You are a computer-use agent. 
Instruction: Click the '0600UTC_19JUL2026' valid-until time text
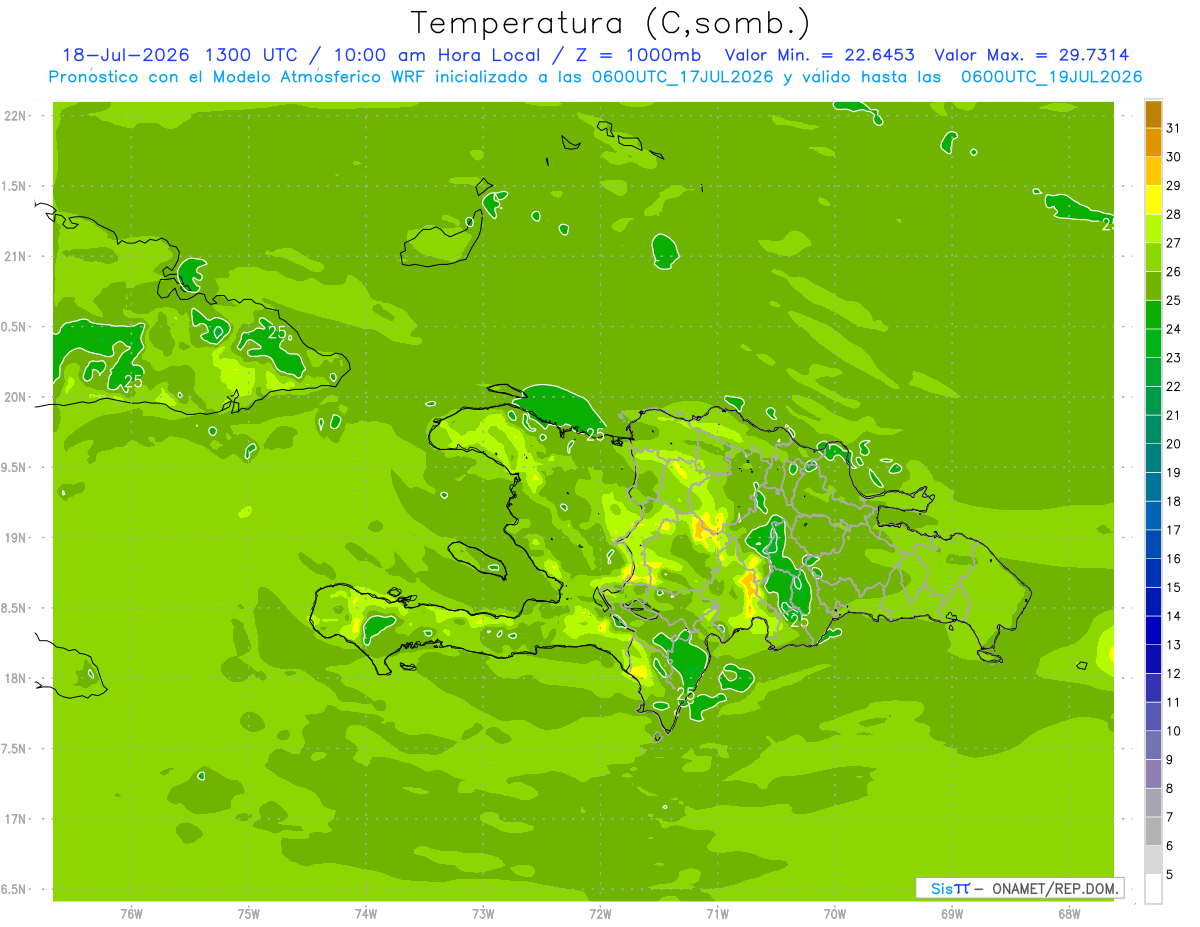tap(1052, 77)
